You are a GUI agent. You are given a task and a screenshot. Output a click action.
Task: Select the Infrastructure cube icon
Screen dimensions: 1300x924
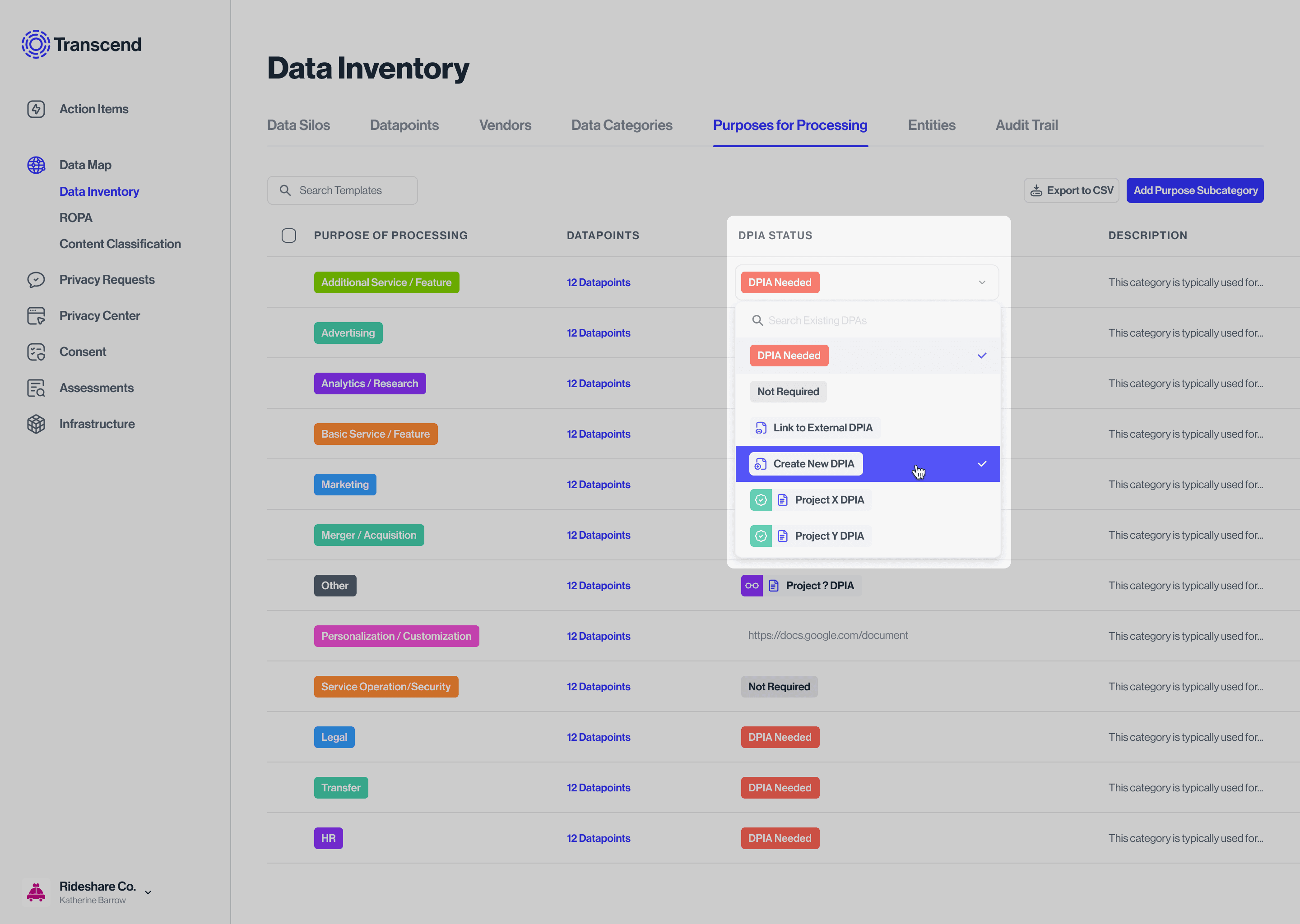coord(36,423)
